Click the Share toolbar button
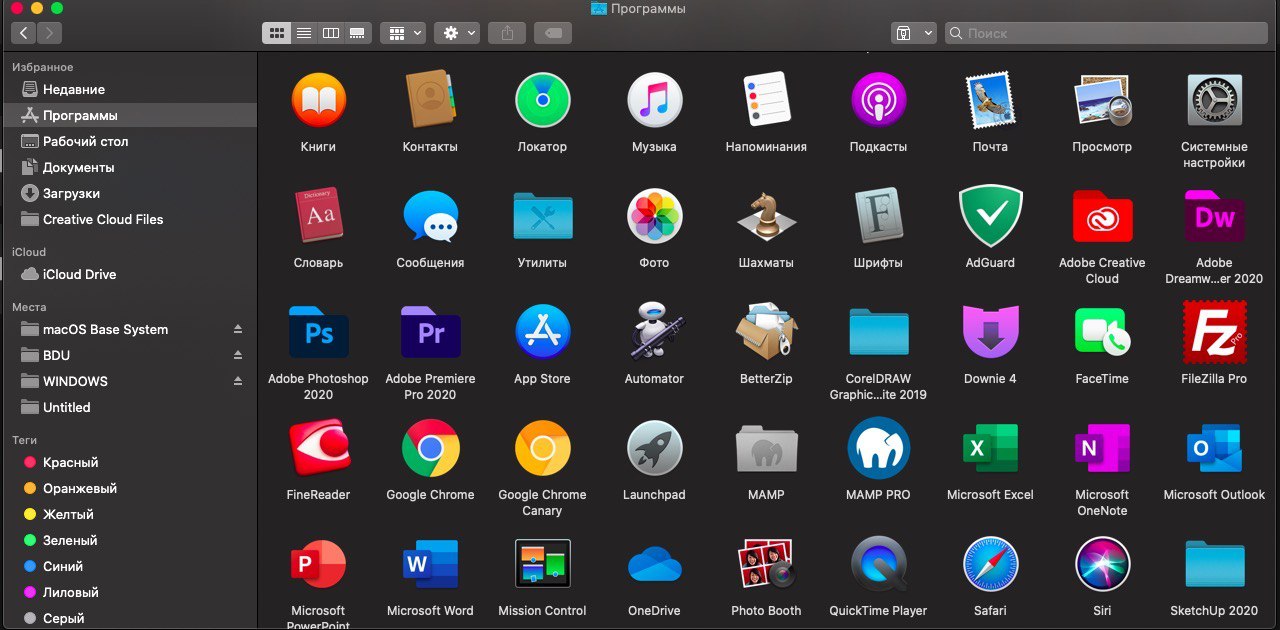 pyautogui.click(x=507, y=33)
